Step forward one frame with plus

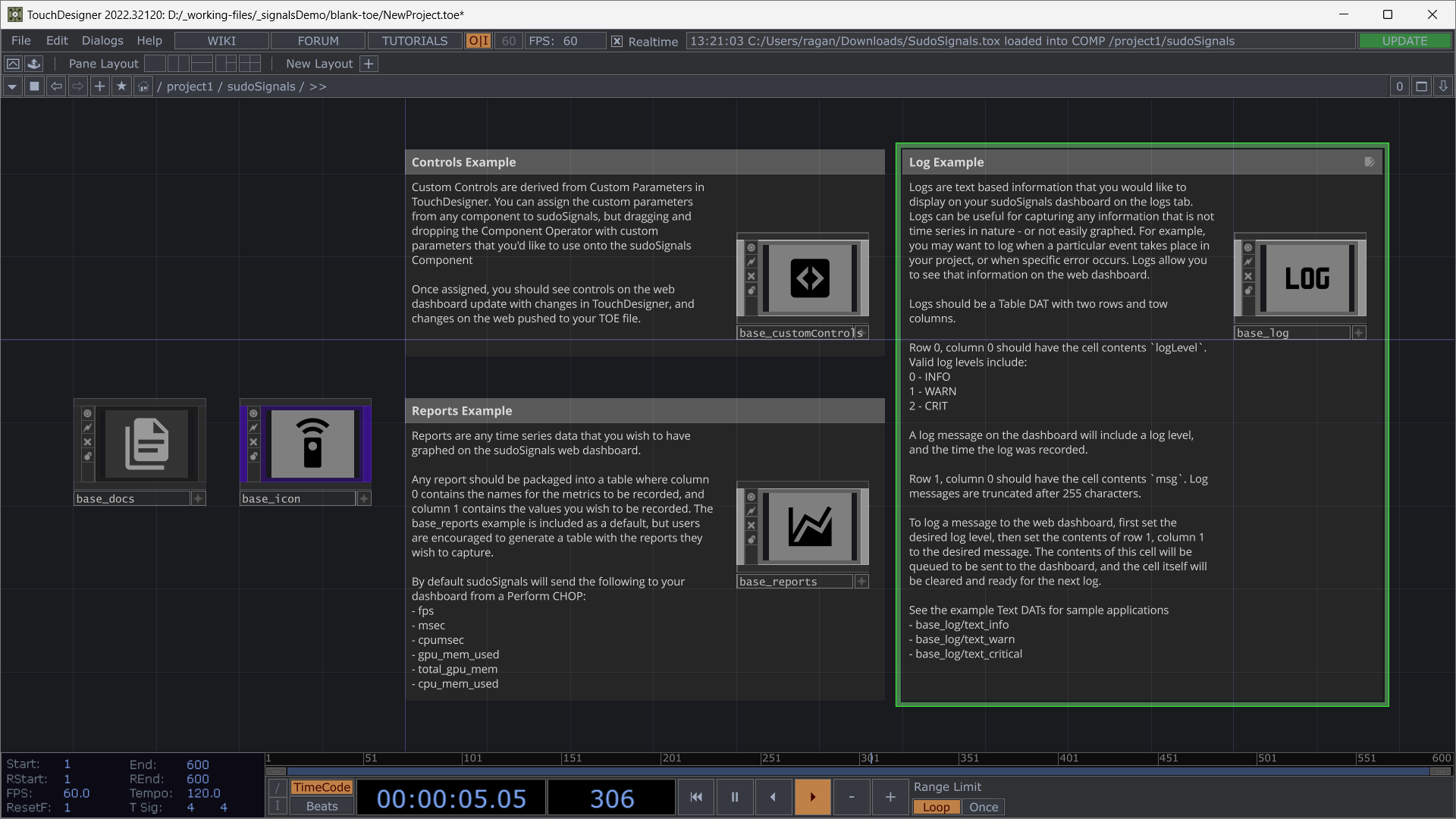click(890, 797)
